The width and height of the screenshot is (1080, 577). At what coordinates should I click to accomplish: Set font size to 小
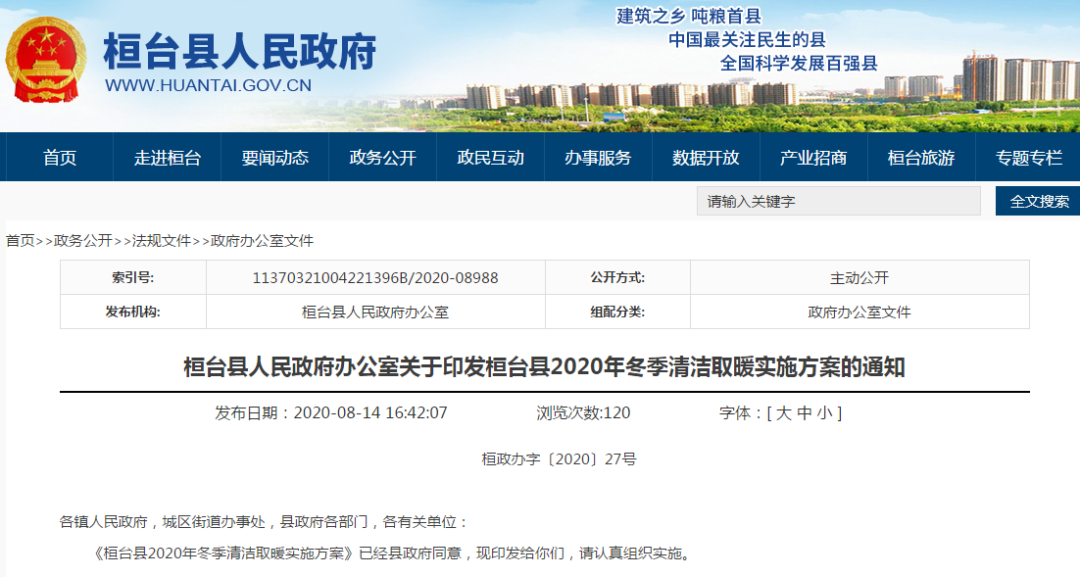coord(824,413)
